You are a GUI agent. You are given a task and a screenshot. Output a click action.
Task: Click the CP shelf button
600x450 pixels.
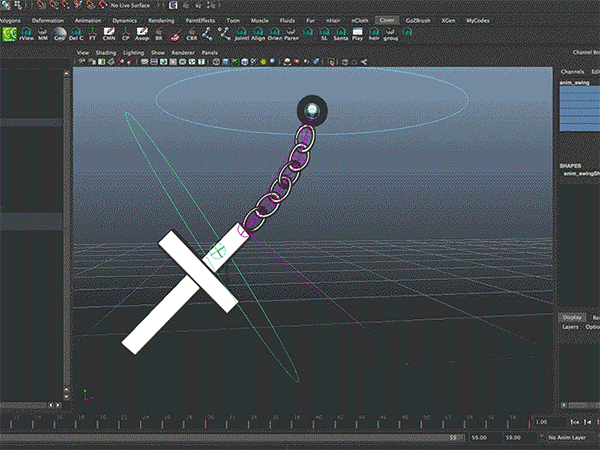[x=126, y=34]
